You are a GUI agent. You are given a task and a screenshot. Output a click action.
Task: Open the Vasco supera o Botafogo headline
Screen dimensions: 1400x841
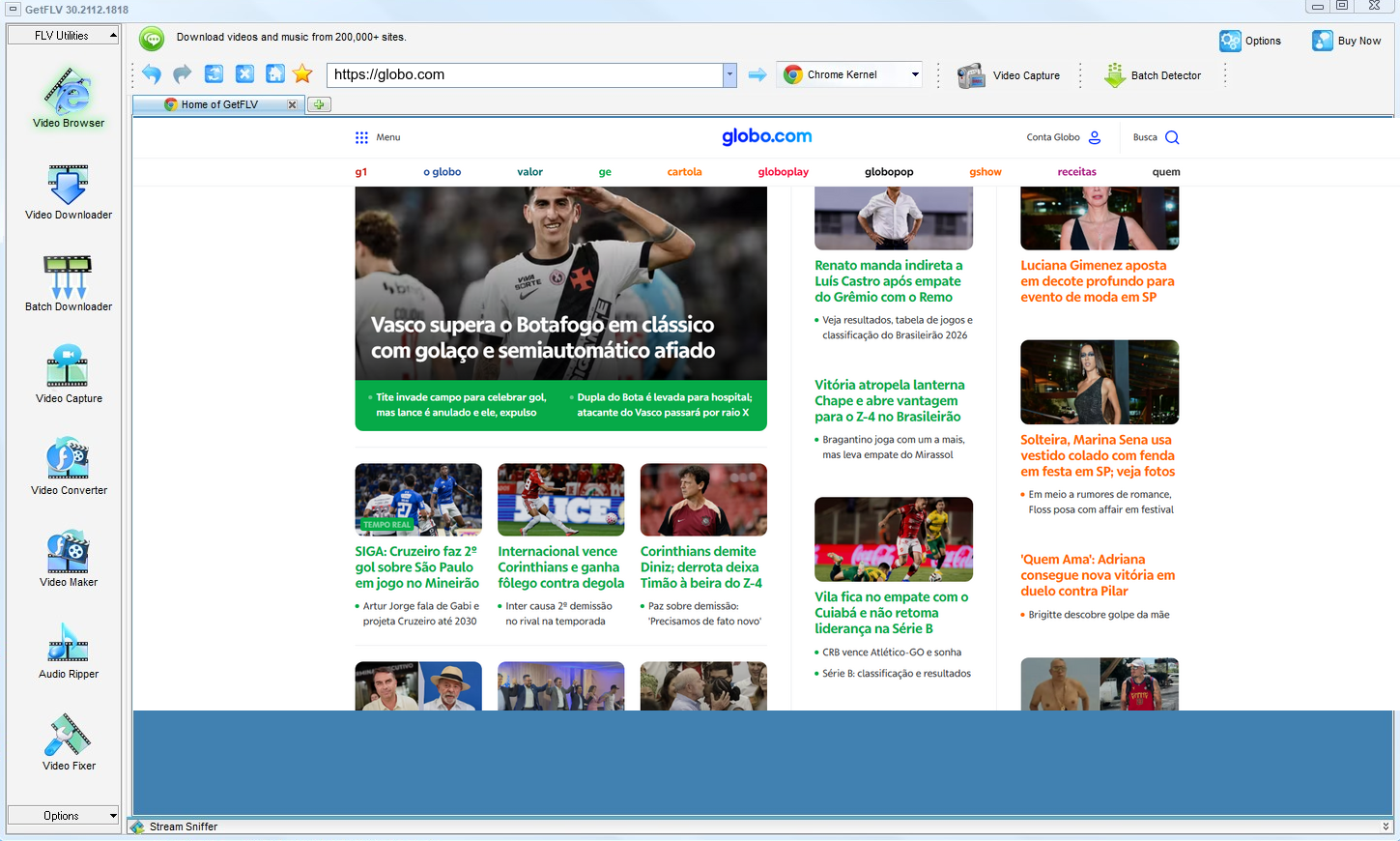coord(543,337)
